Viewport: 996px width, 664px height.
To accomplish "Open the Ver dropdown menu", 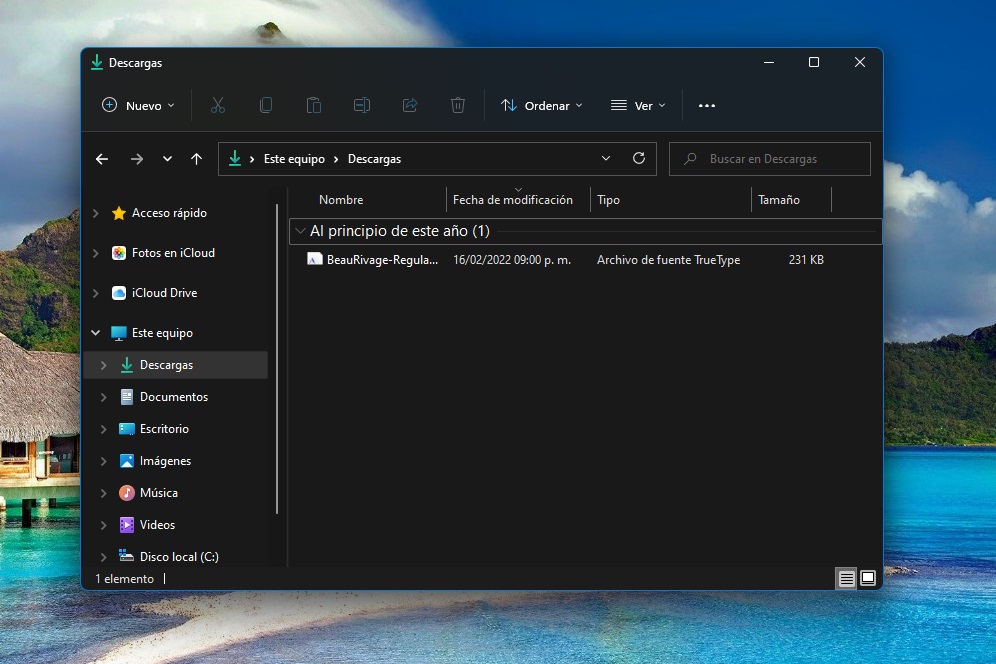I will pos(638,105).
